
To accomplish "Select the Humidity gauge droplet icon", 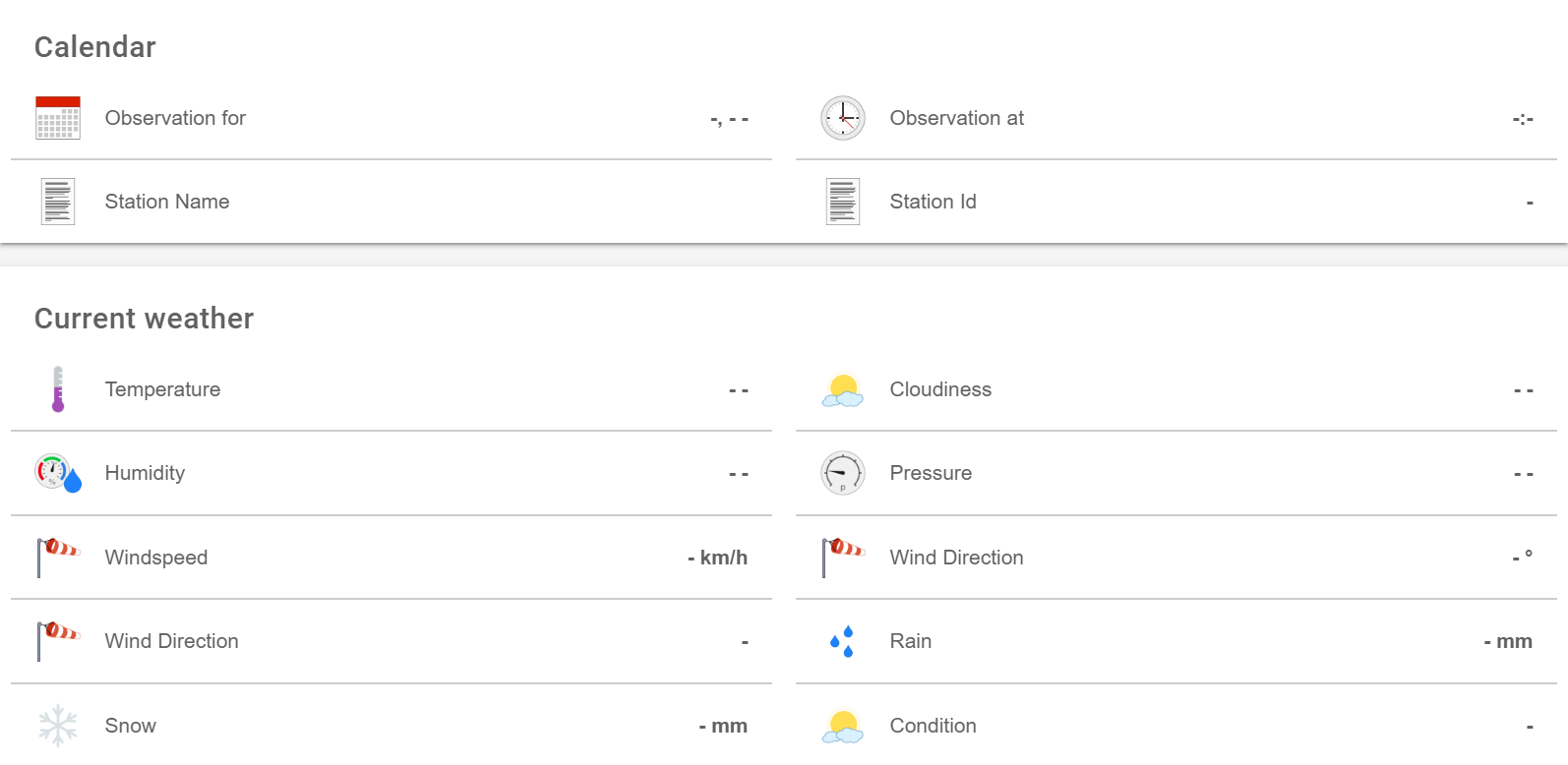I will (x=58, y=473).
